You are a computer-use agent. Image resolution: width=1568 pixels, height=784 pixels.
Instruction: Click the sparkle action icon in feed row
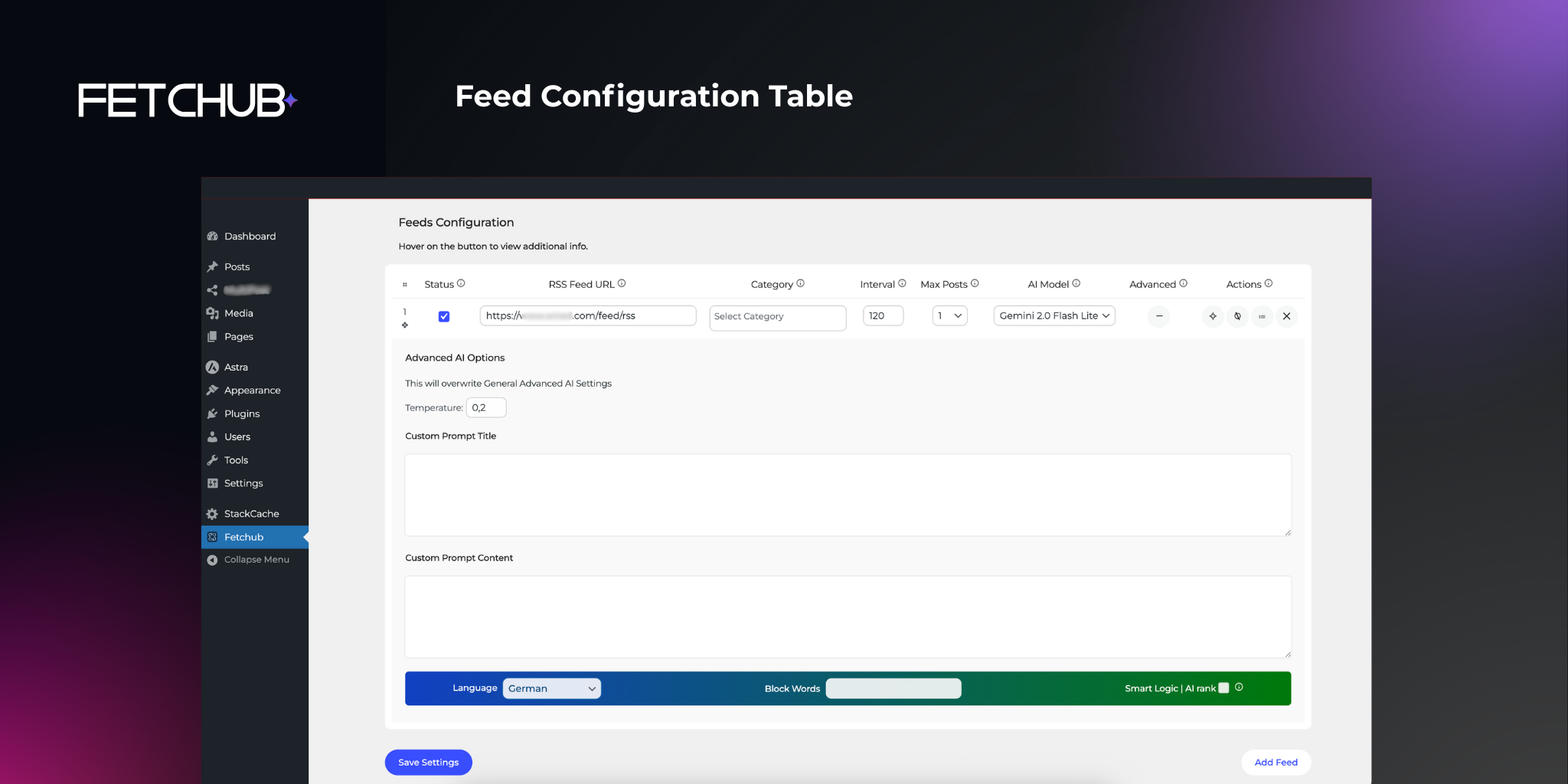[1213, 316]
